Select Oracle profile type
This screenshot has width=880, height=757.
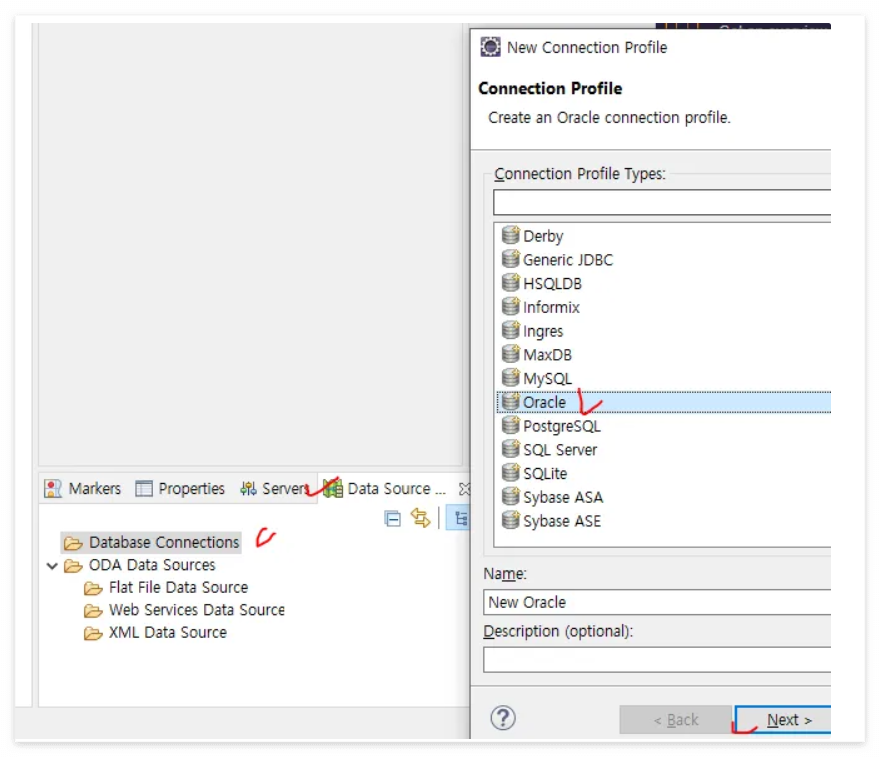click(x=663, y=402)
